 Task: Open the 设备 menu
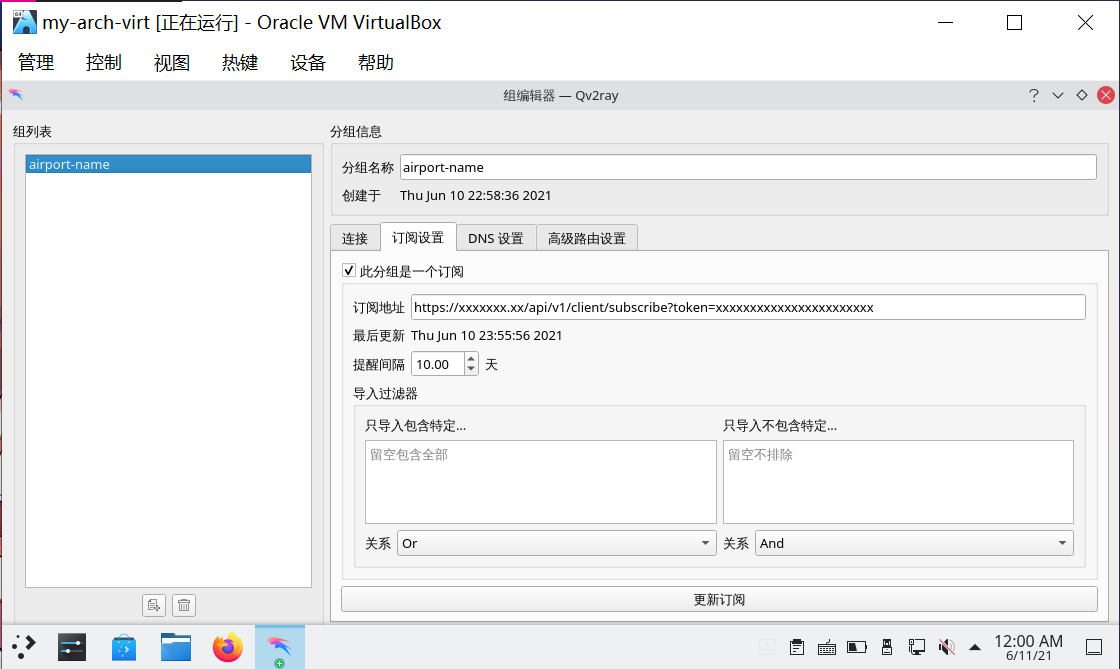coord(307,62)
